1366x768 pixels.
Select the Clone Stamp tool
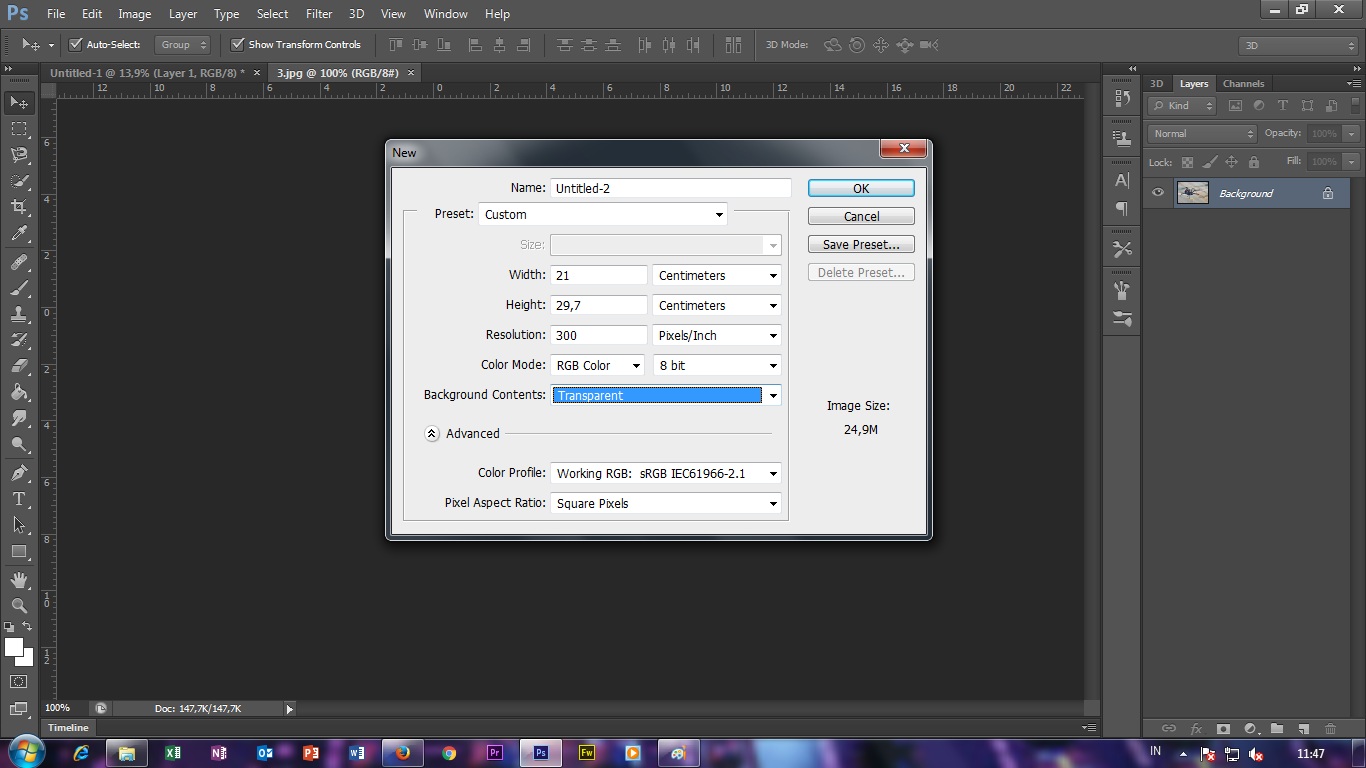[x=19, y=314]
